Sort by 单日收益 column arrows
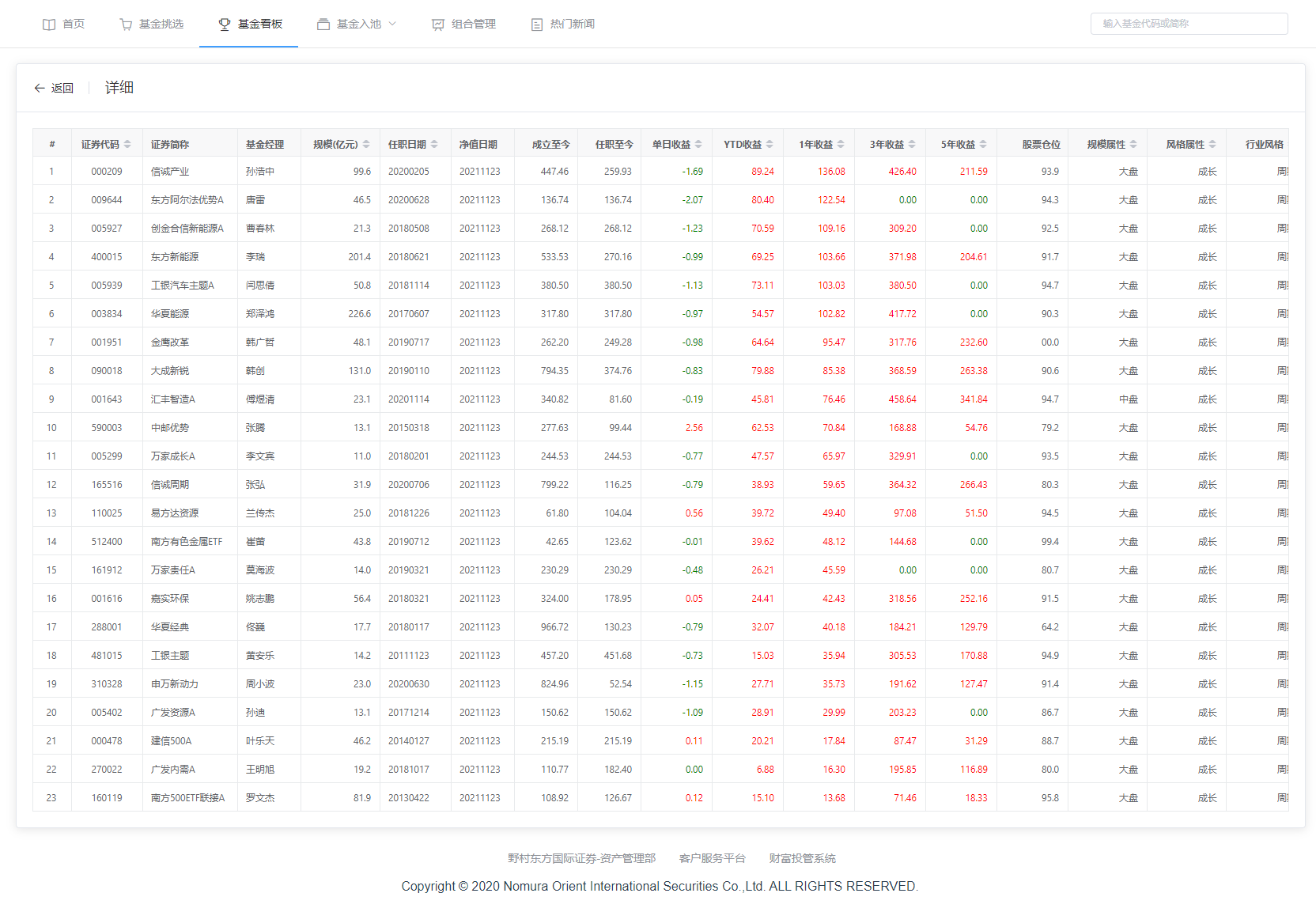This screenshot has width=1316, height=912. (x=698, y=144)
